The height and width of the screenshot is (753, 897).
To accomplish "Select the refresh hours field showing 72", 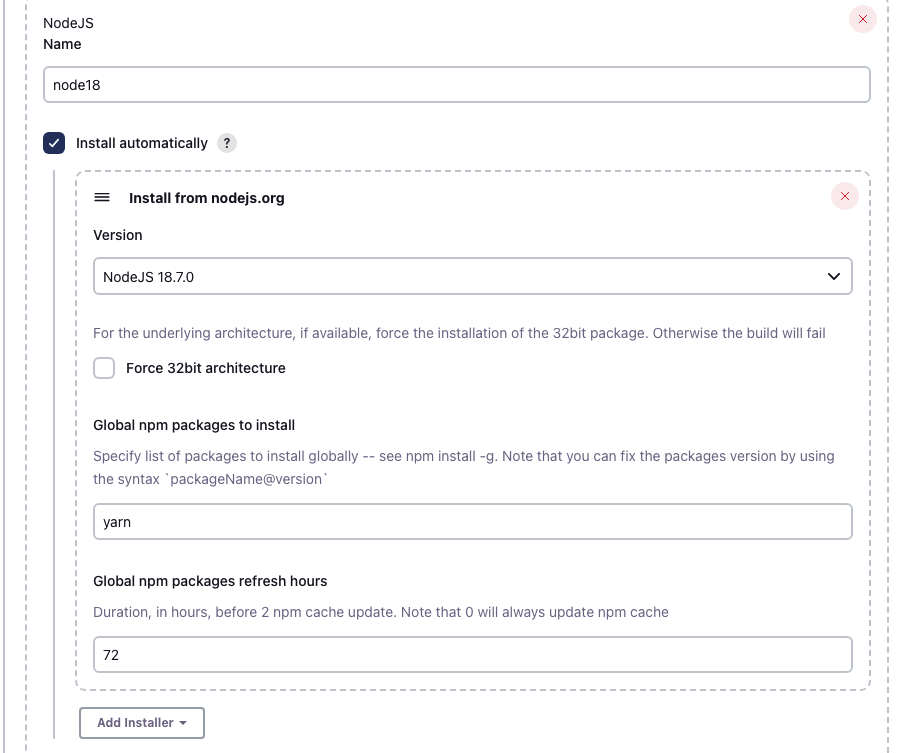I will pos(472,655).
